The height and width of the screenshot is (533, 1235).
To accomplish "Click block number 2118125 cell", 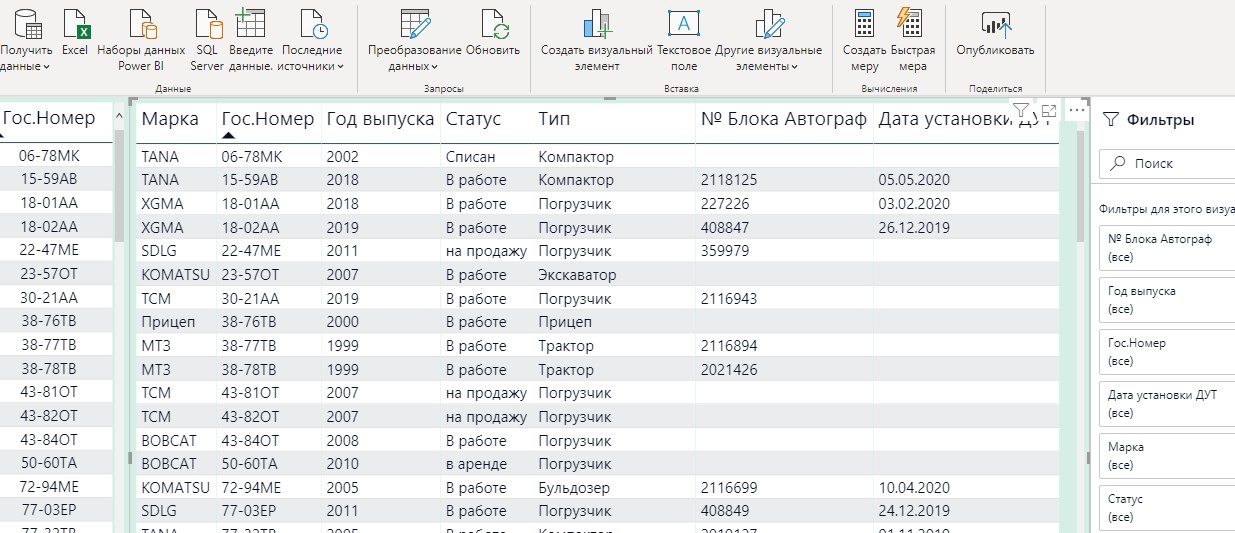I will coord(729,180).
